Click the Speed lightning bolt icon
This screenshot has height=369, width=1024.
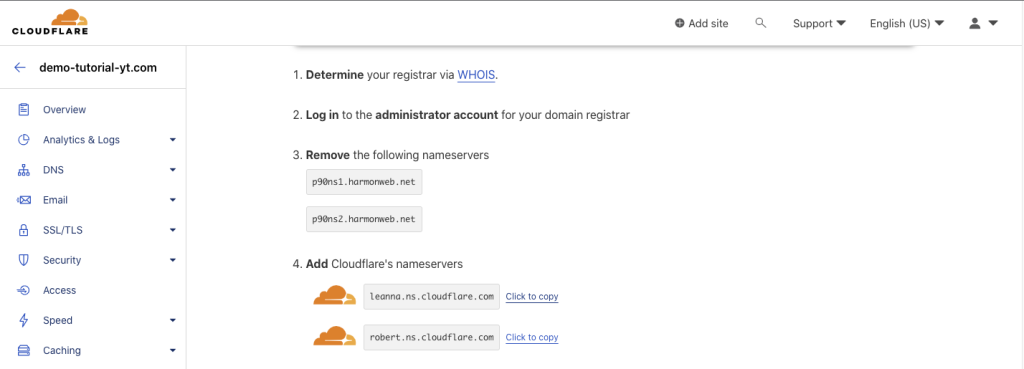click(x=24, y=320)
